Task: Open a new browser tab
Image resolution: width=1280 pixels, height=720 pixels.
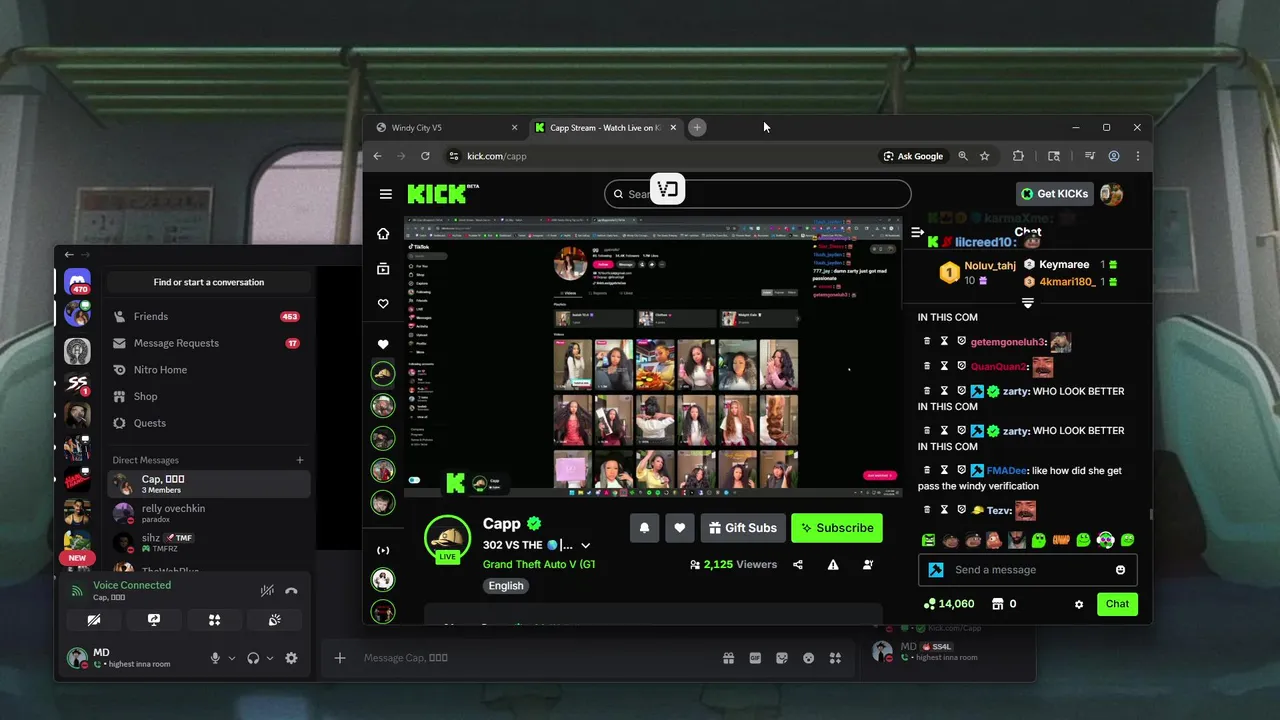Action: [x=697, y=127]
